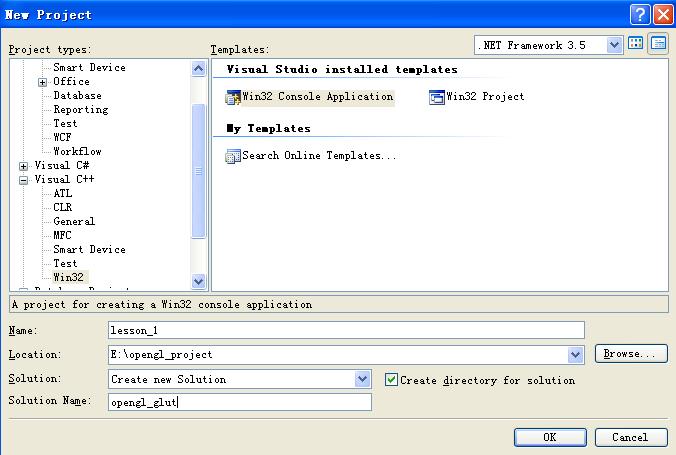The image size is (676, 455).
Task: Select the Database project type
Action: click(x=78, y=96)
